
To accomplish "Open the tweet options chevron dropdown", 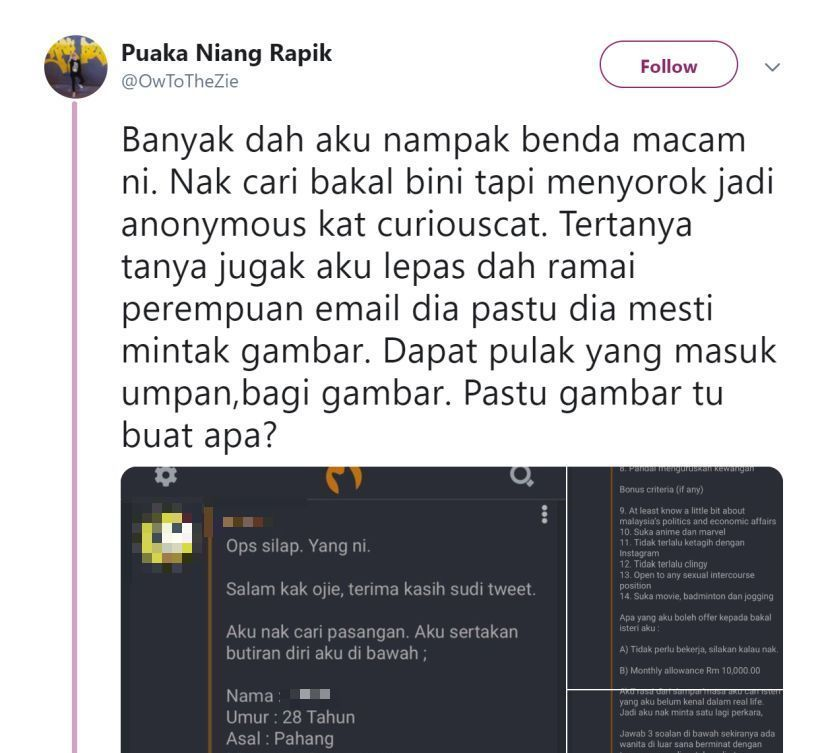I will (772, 67).
